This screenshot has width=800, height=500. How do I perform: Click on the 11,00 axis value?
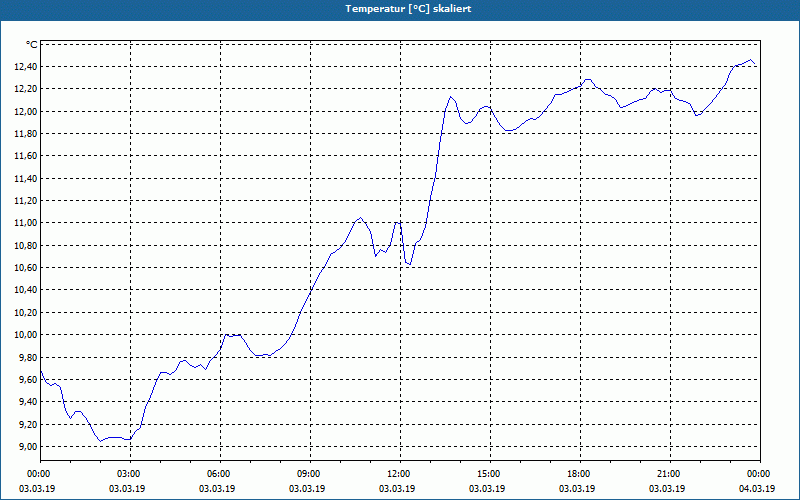click(x=26, y=223)
